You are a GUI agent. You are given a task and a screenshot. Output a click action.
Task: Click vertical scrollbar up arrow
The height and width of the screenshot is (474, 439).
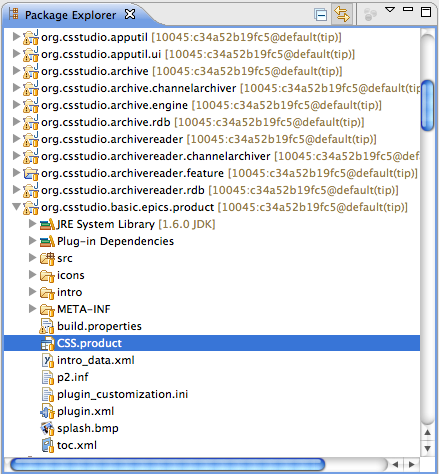pyautogui.click(x=427, y=432)
